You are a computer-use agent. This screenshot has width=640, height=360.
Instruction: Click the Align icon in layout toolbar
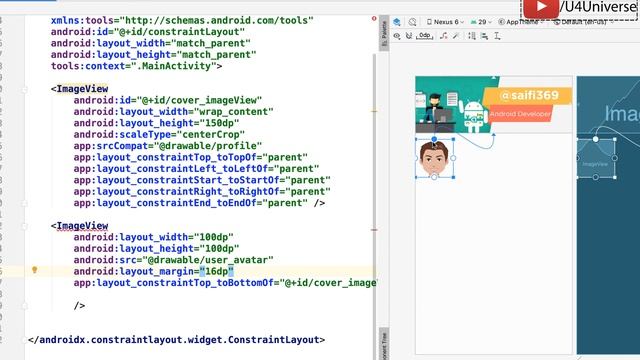[484, 36]
